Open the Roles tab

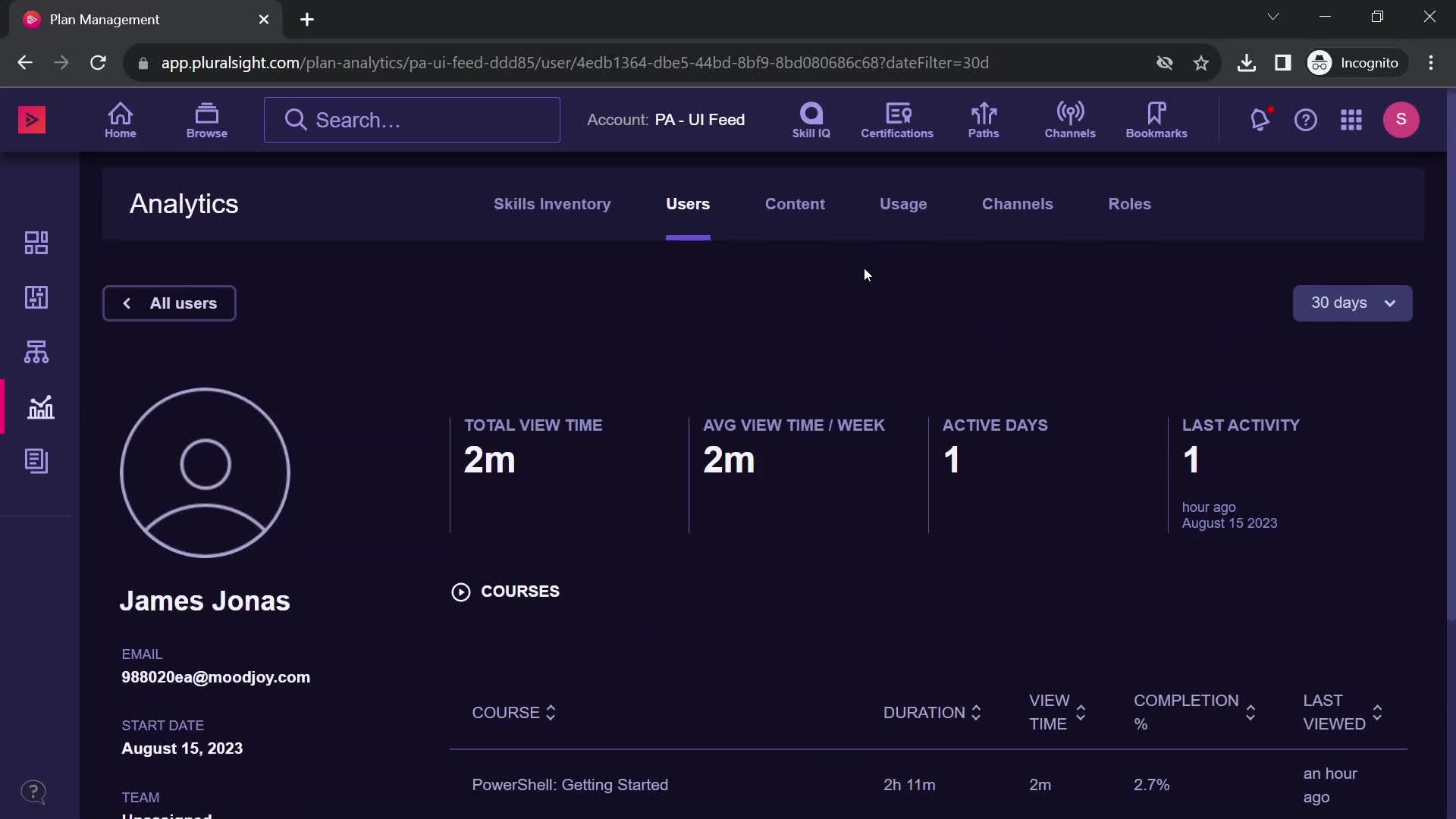(1130, 204)
